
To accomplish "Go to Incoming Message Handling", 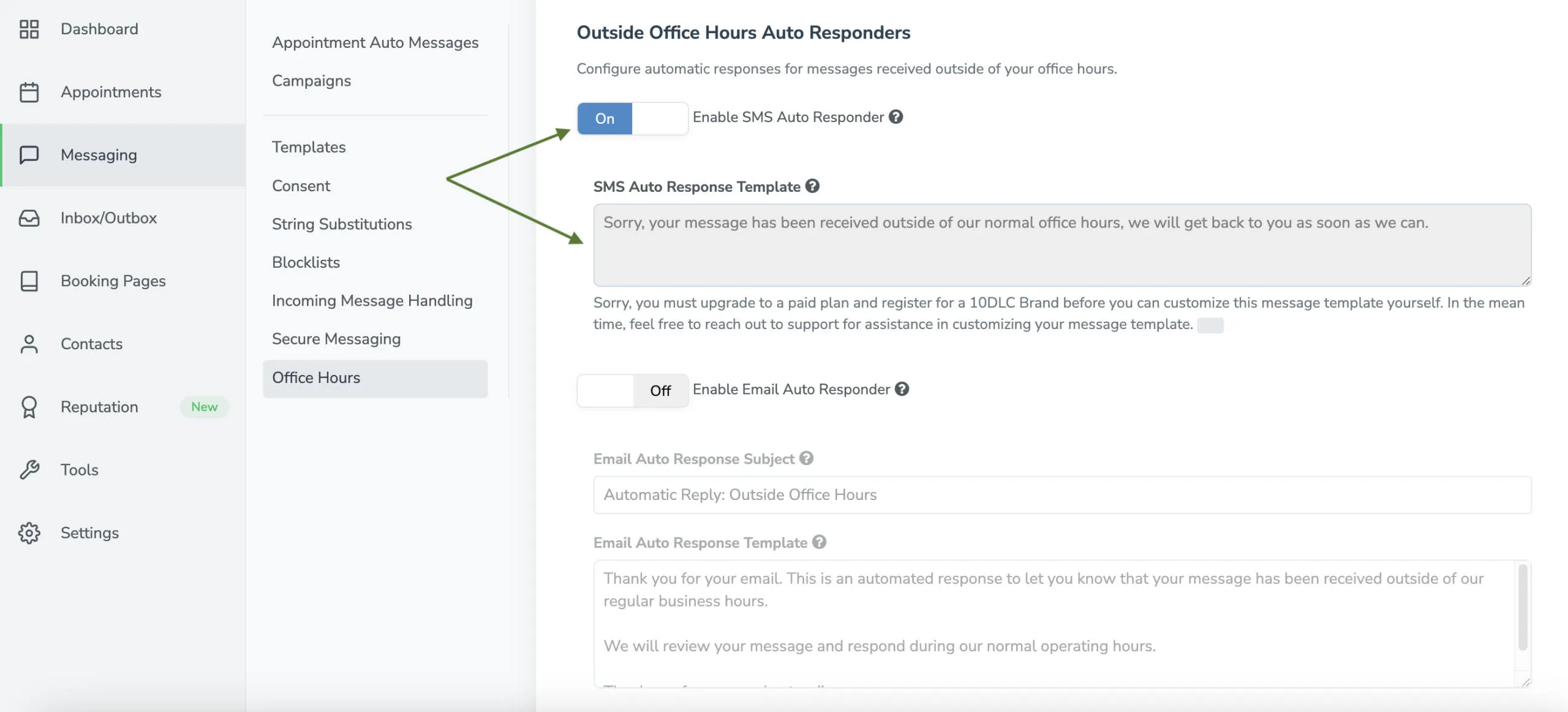I will (x=372, y=300).
